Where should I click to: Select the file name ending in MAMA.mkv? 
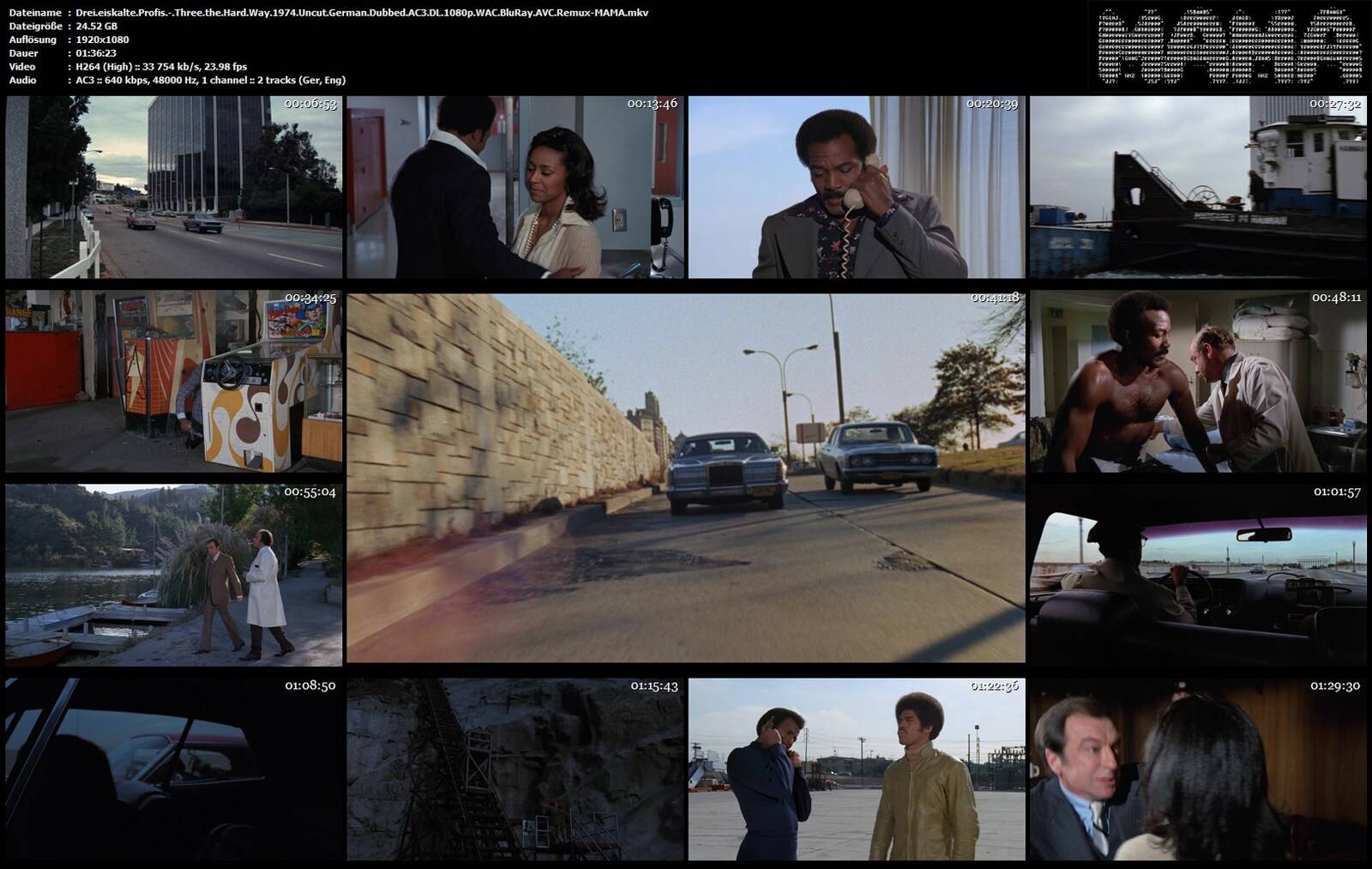(x=362, y=12)
